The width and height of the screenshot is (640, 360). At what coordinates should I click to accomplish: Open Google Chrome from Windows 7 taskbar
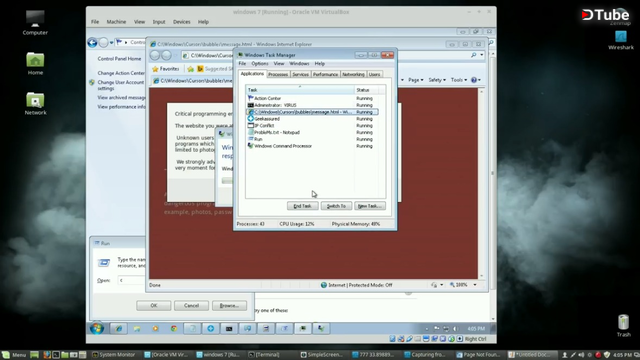[x=174, y=329]
